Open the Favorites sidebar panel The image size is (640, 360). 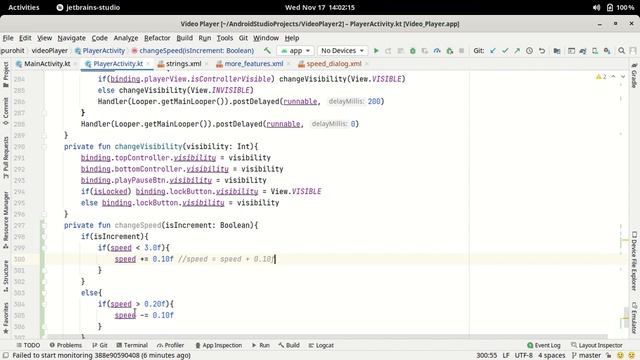(x=6, y=318)
